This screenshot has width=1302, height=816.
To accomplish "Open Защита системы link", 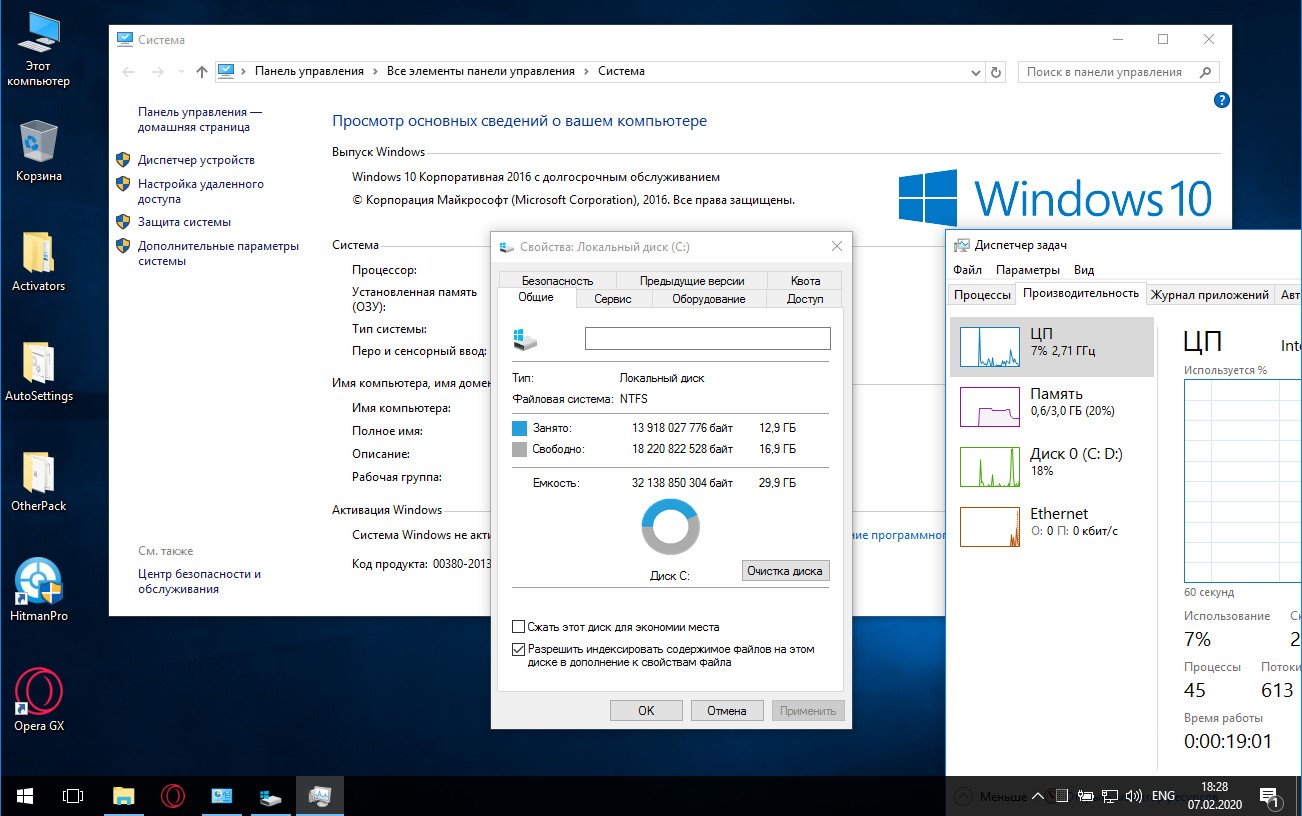I will [184, 222].
